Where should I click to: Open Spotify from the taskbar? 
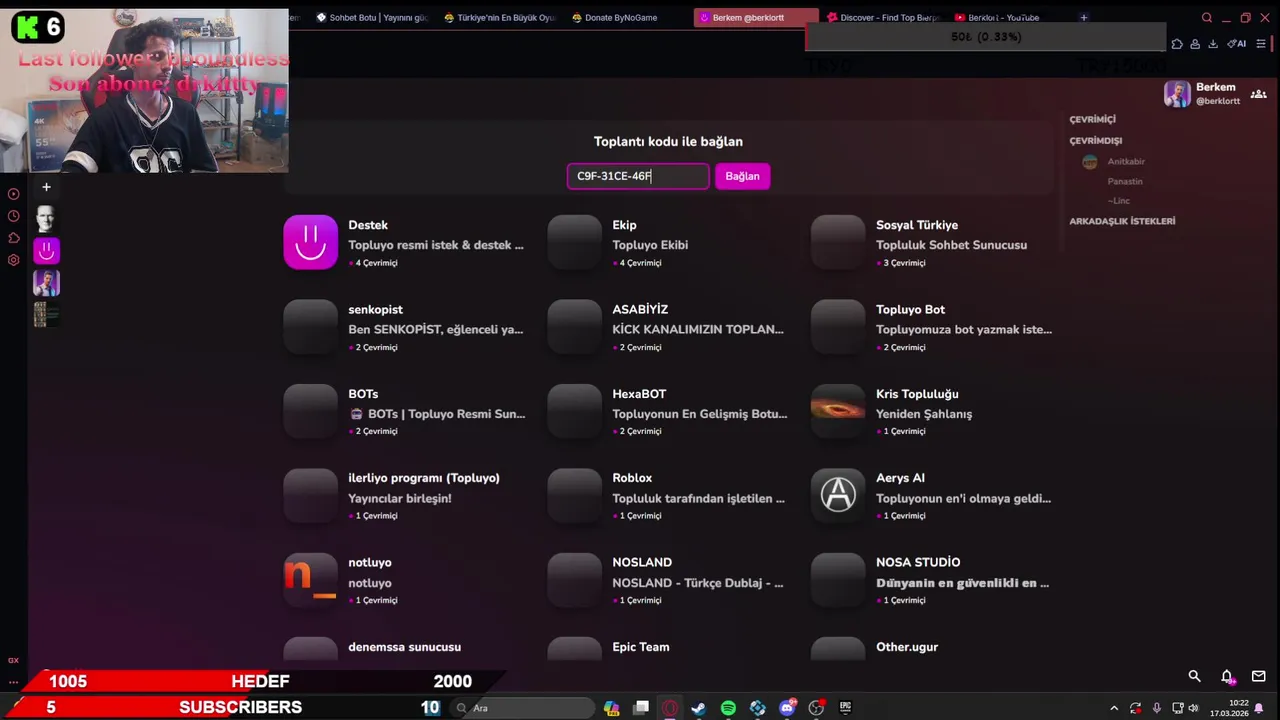pyautogui.click(x=728, y=708)
